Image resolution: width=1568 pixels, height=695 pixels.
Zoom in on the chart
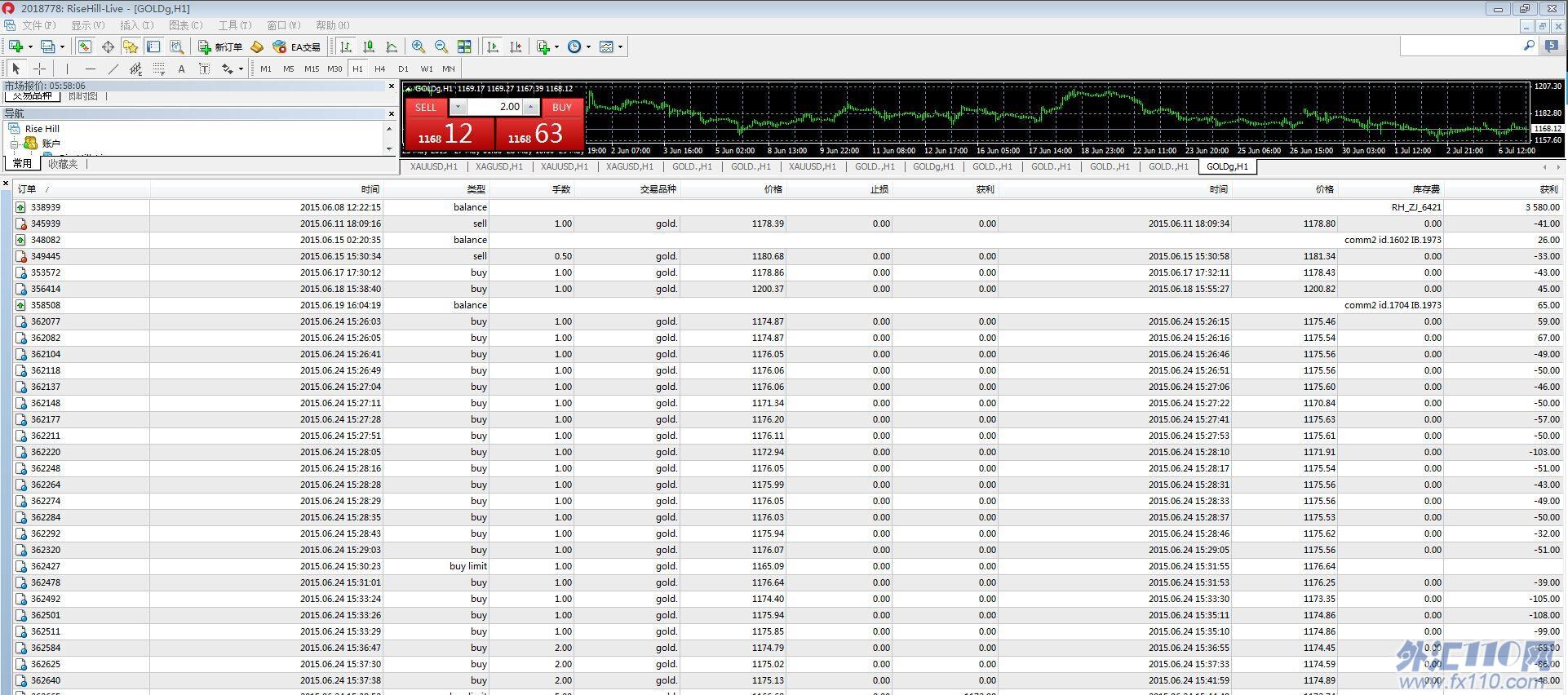click(x=419, y=46)
